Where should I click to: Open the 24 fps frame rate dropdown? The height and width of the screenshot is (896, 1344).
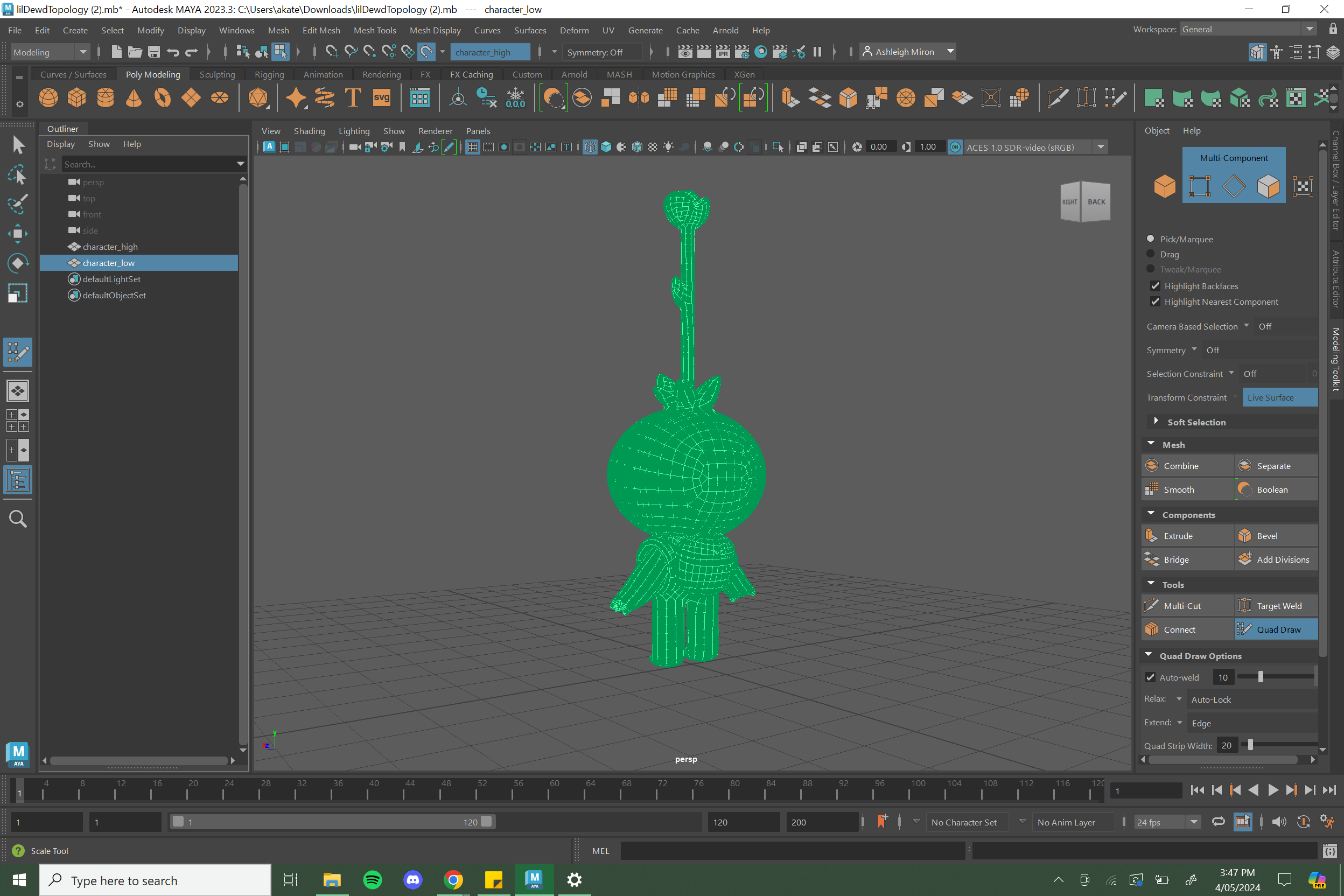point(1167,822)
